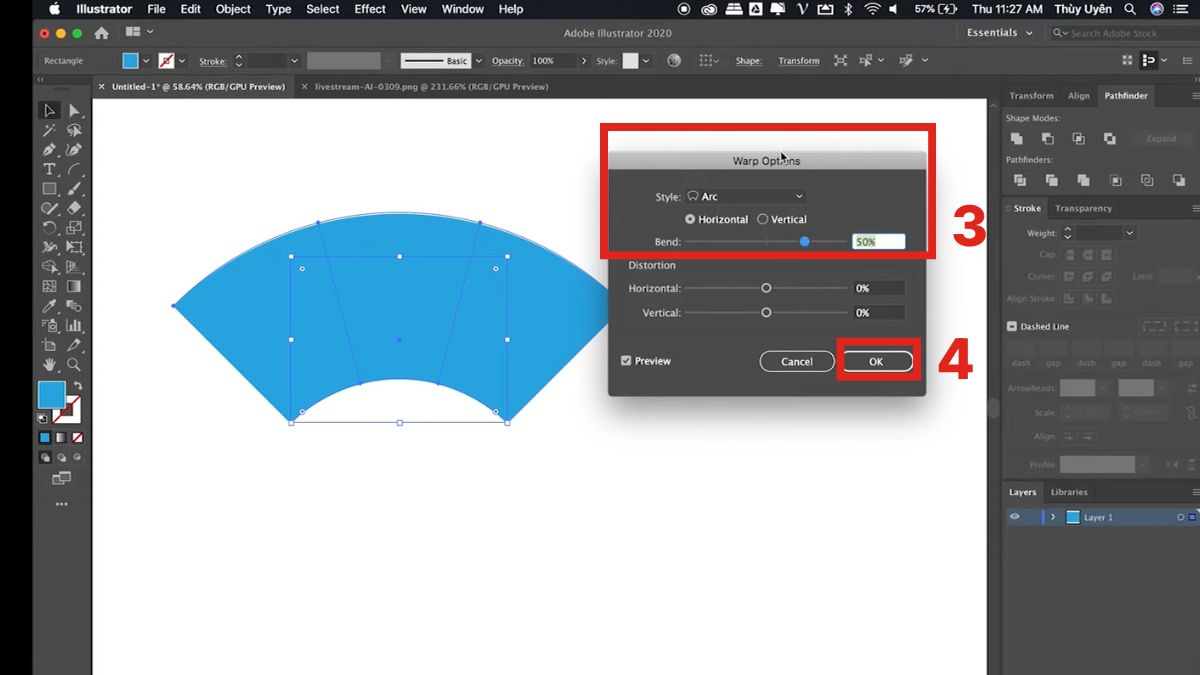Select the Gradient tool
1200x675 pixels.
pyautogui.click(x=73, y=286)
